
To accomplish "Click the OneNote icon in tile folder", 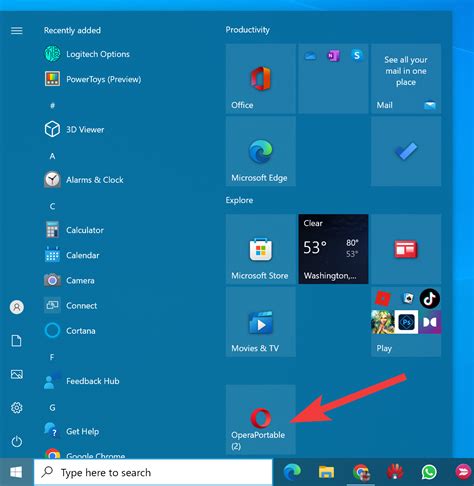I will click(333, 56).
